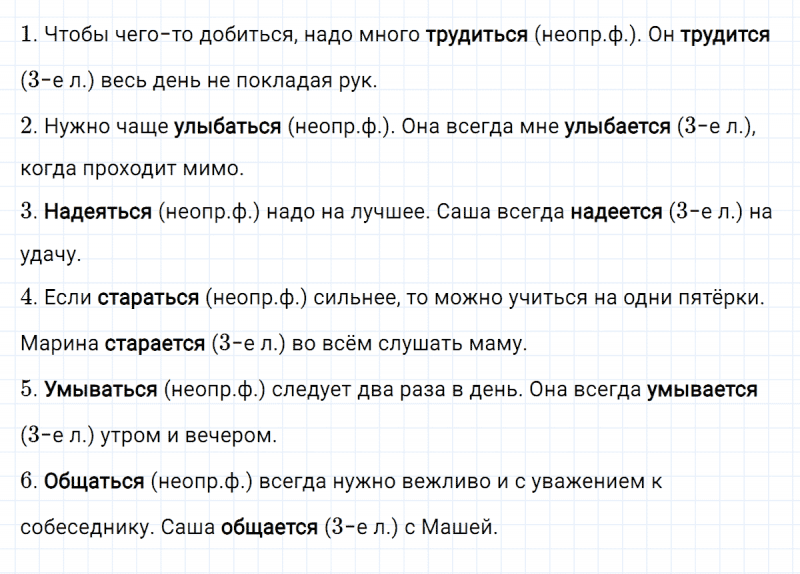
Task: Click the bold word "Умываться"
Action: (101, 390)
